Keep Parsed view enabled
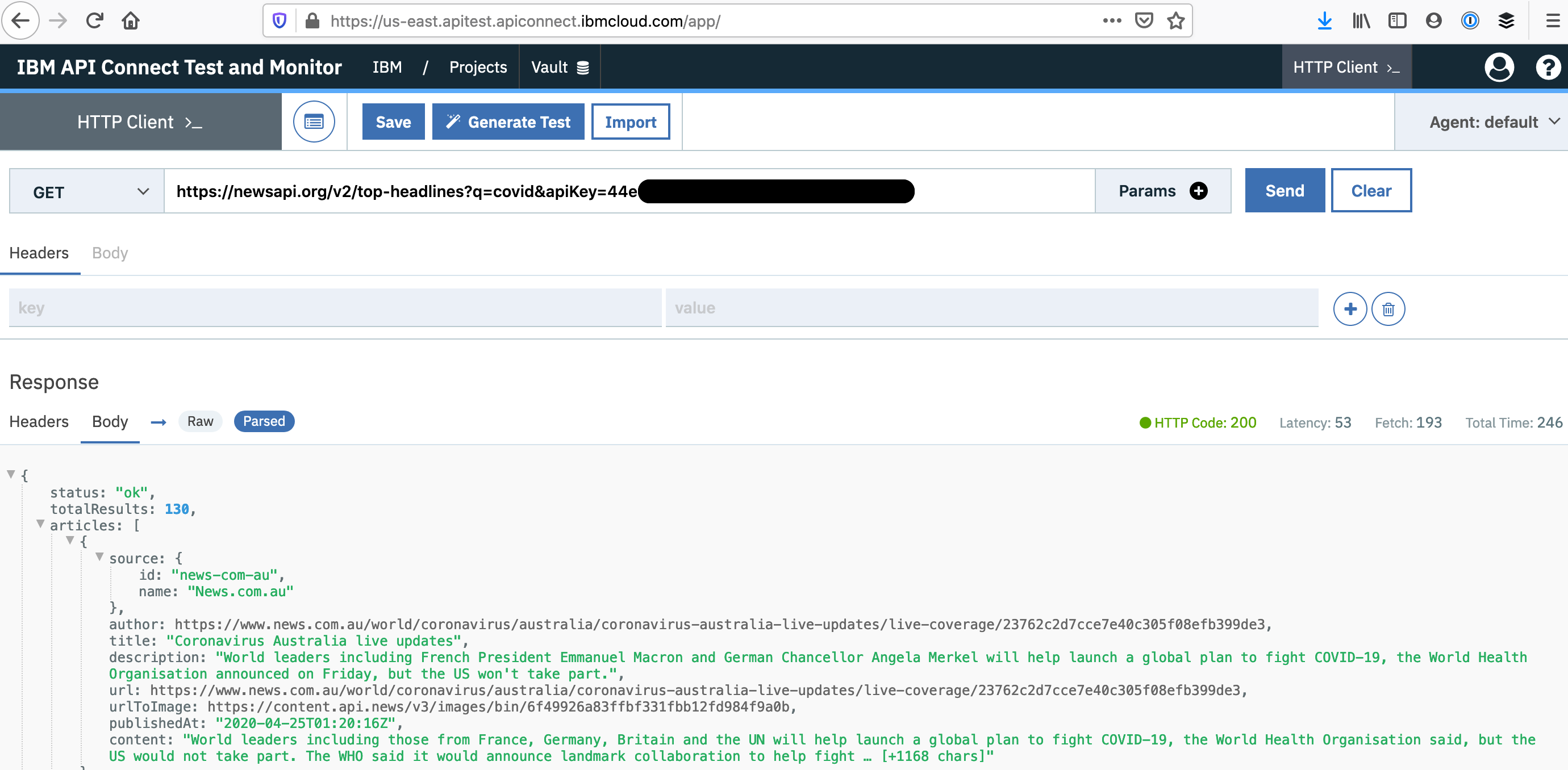The height and width of the screenshot is (770, 1568). point(264,421)
